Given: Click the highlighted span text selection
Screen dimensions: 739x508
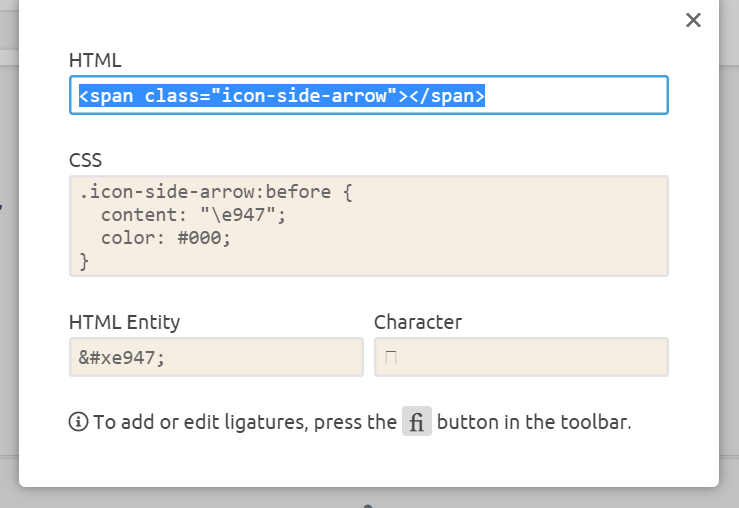Looking at the screenshot, I should [282, 96].
